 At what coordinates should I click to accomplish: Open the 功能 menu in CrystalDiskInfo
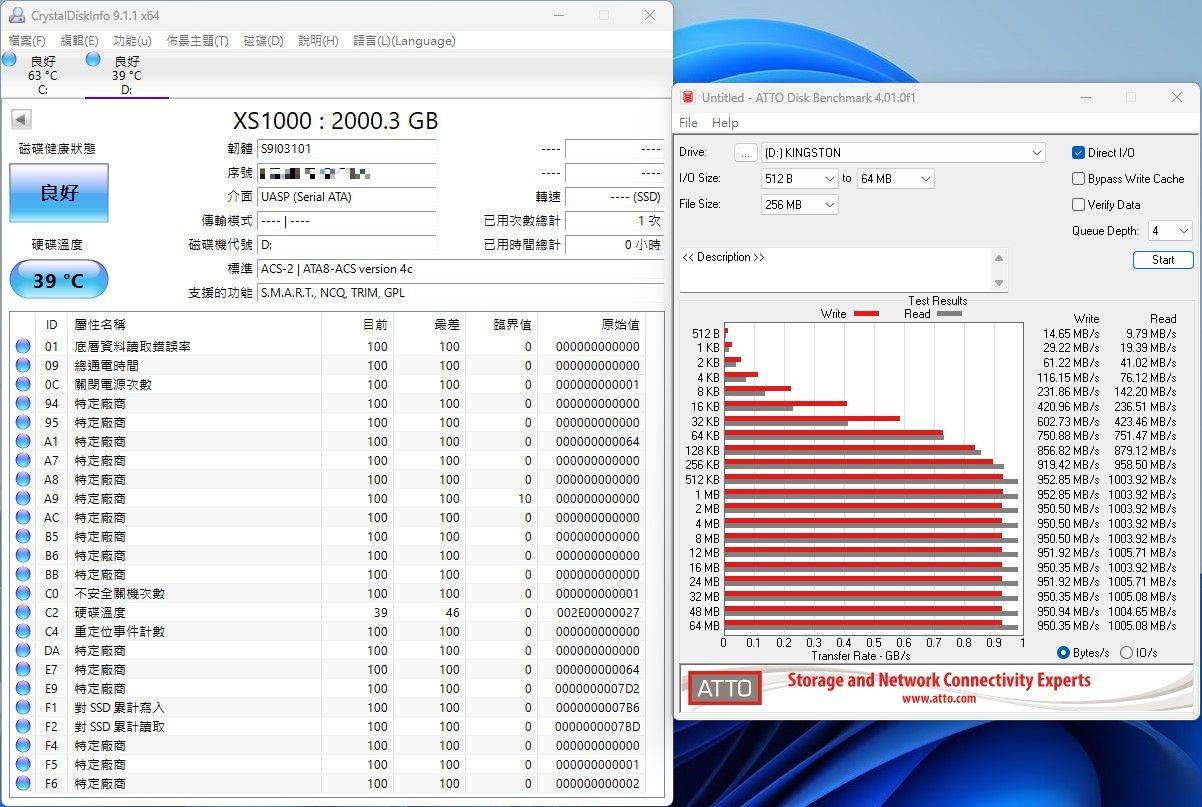click(132, 41)
